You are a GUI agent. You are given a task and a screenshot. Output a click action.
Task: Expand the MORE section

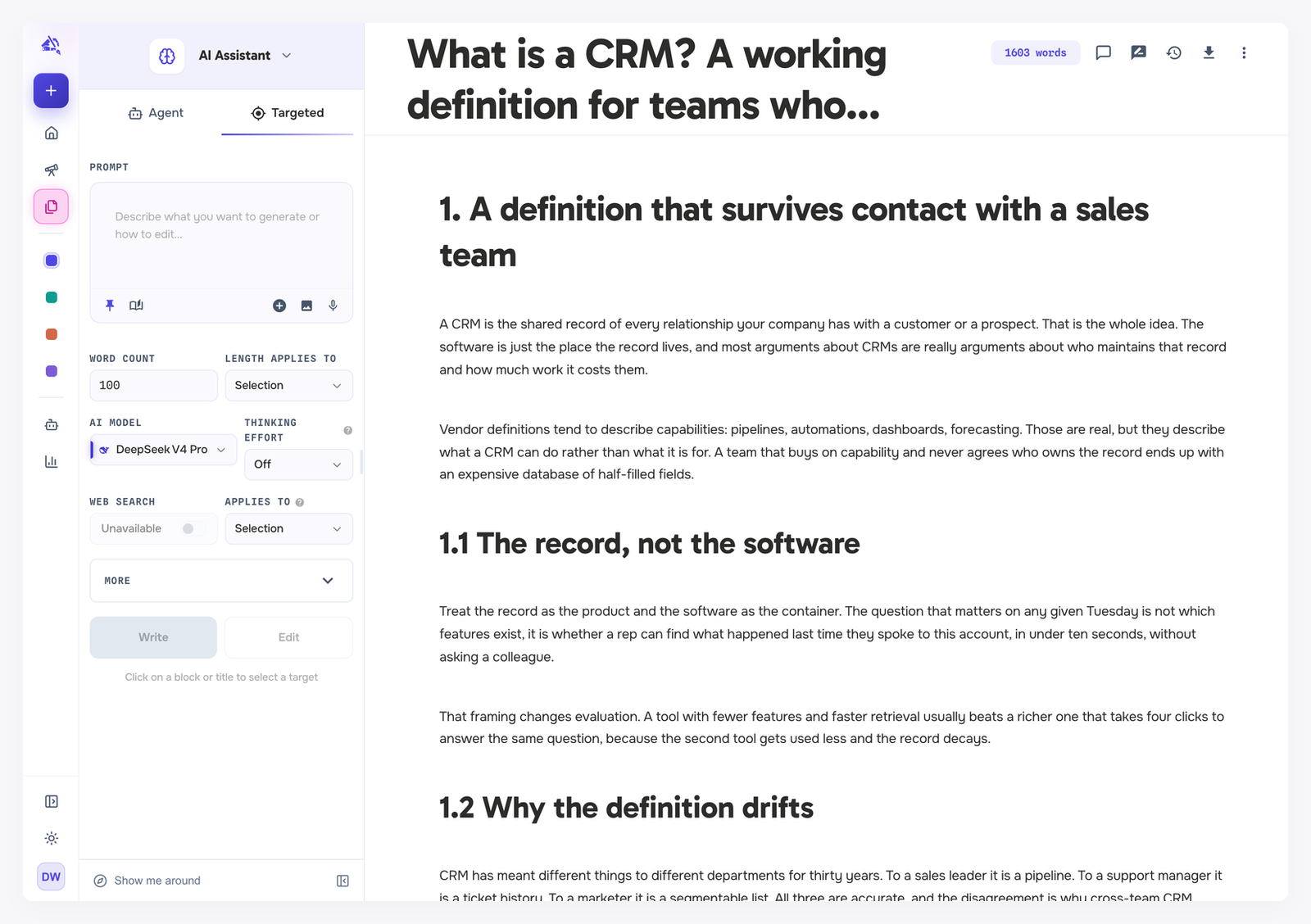pyautogui.click(x=221, y=581)
